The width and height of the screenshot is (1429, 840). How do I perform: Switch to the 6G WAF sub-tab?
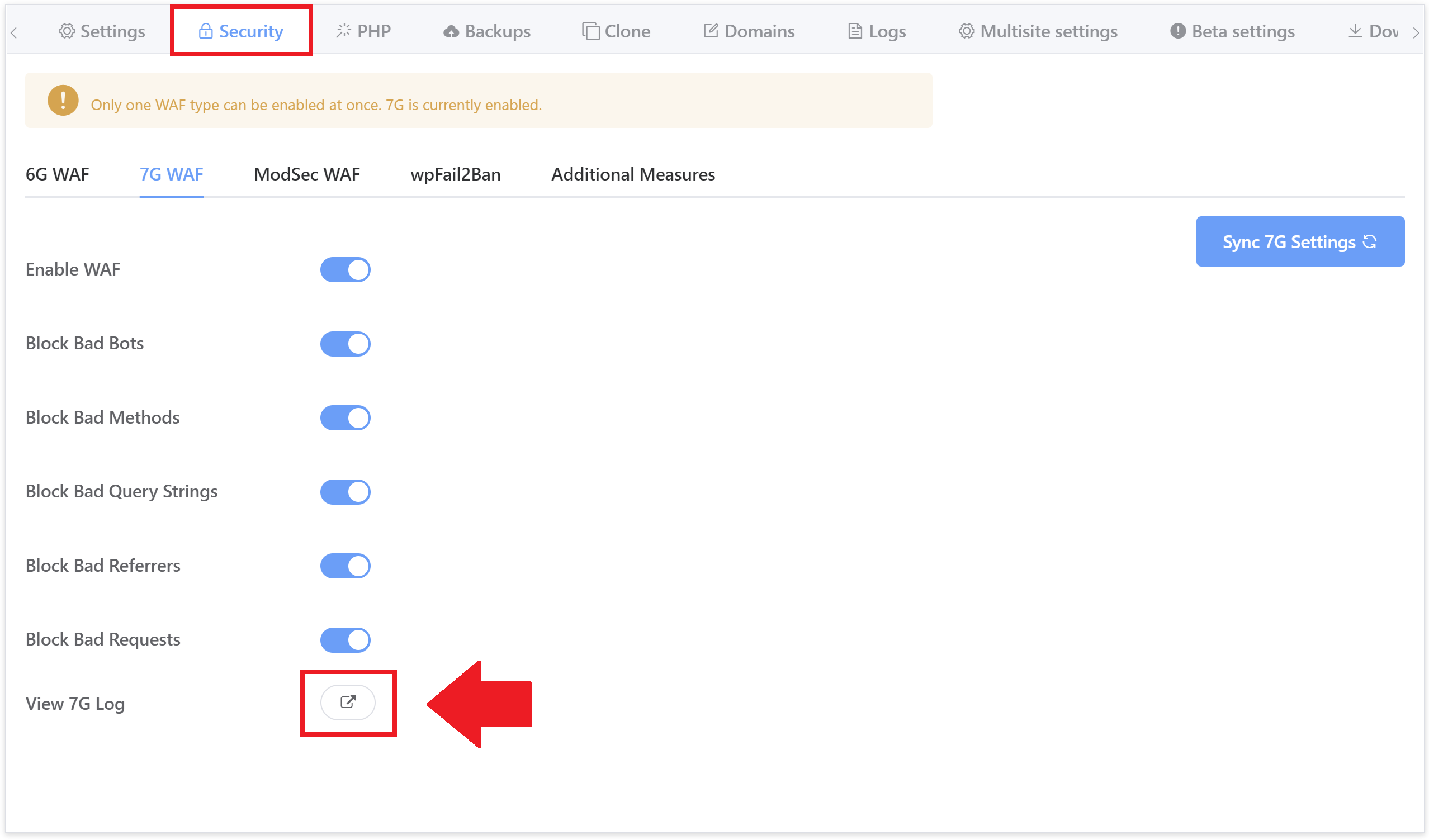click(57, 174)
